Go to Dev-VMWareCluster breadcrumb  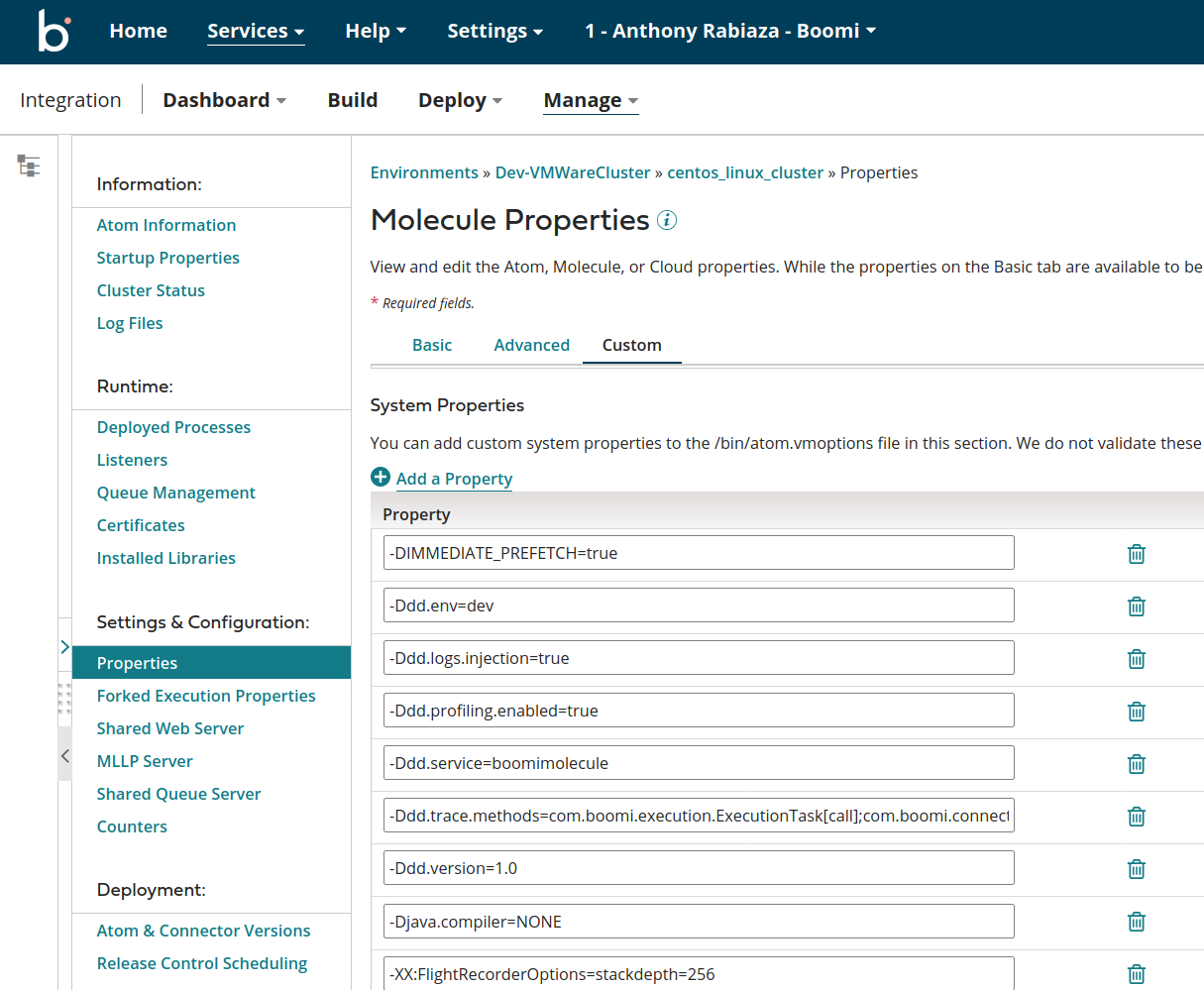click(573, 172)
